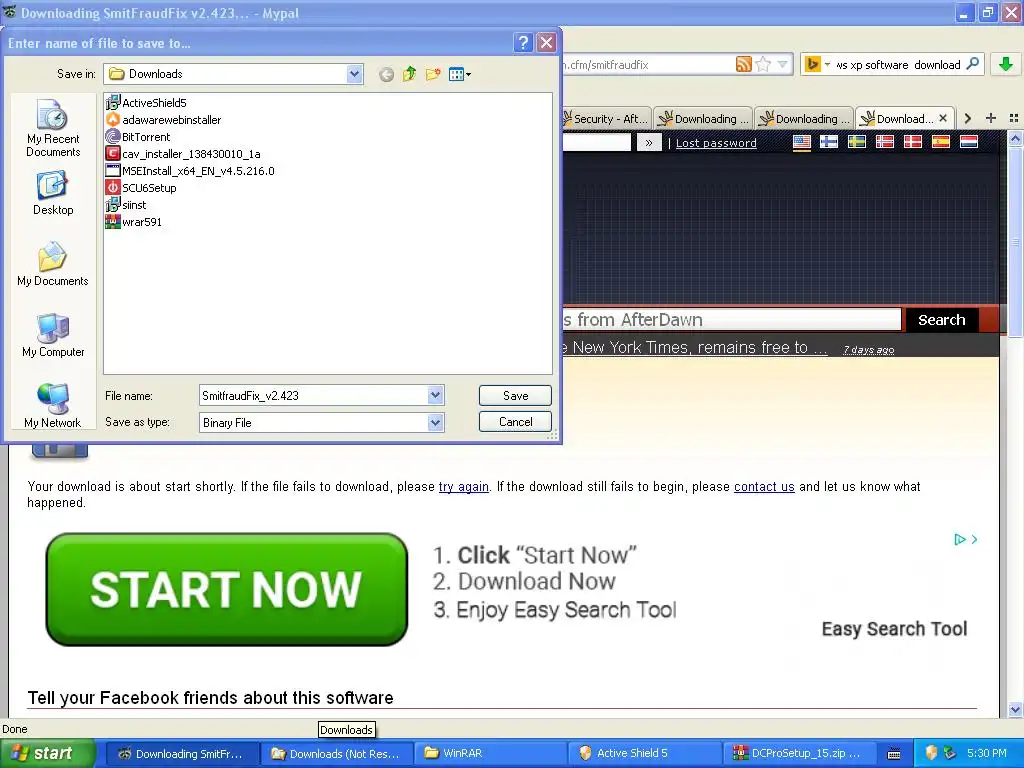Open the Windows start menu

coord(47,753)
